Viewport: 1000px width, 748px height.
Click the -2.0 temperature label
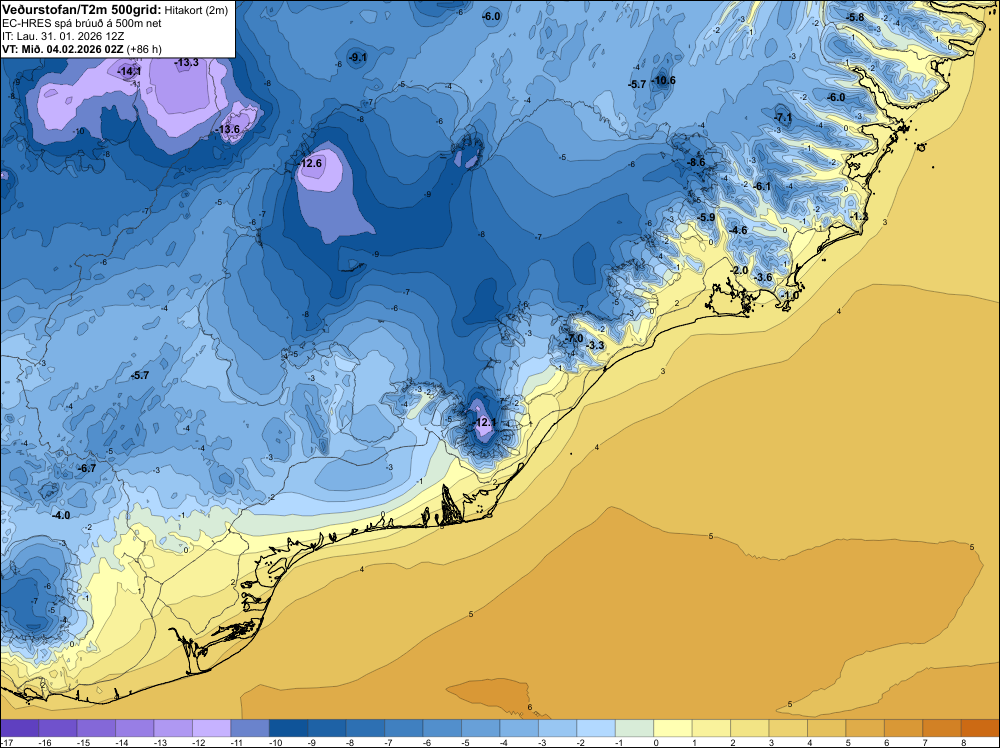pos(739,270)
